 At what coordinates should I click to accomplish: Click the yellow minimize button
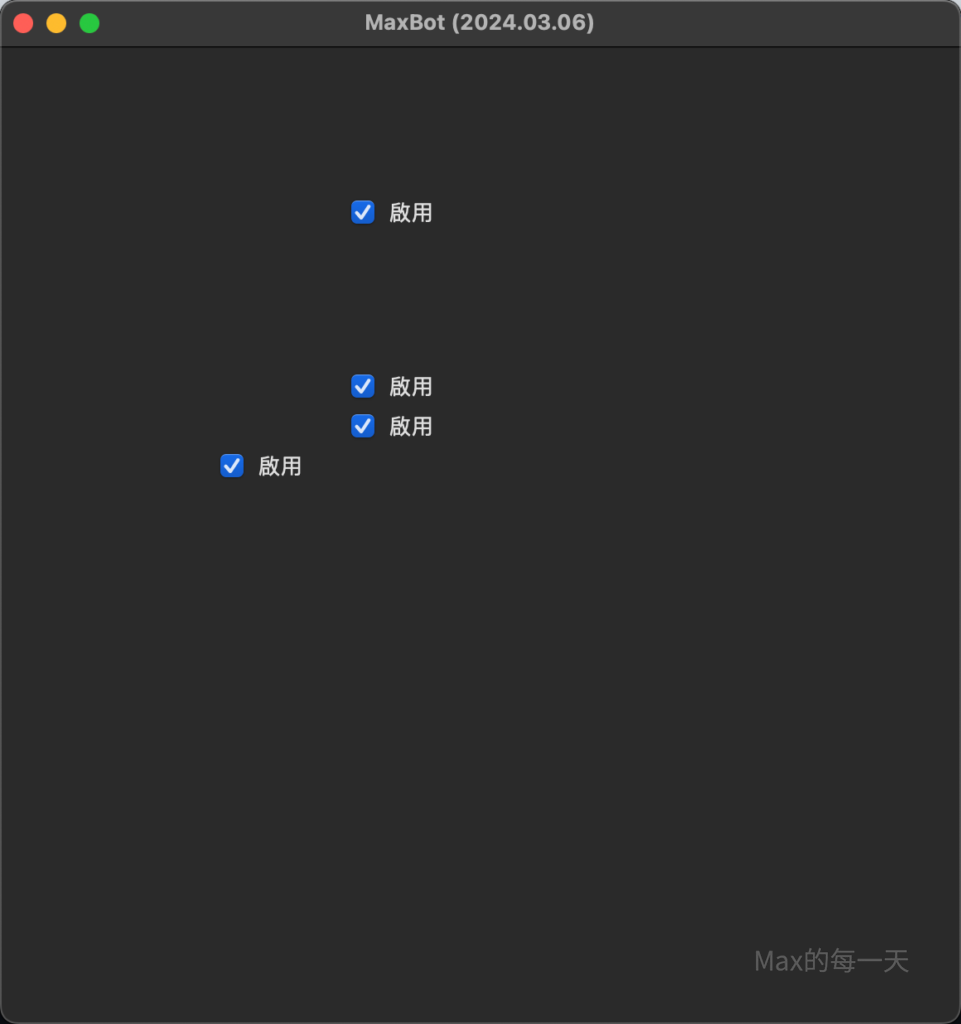56,22
